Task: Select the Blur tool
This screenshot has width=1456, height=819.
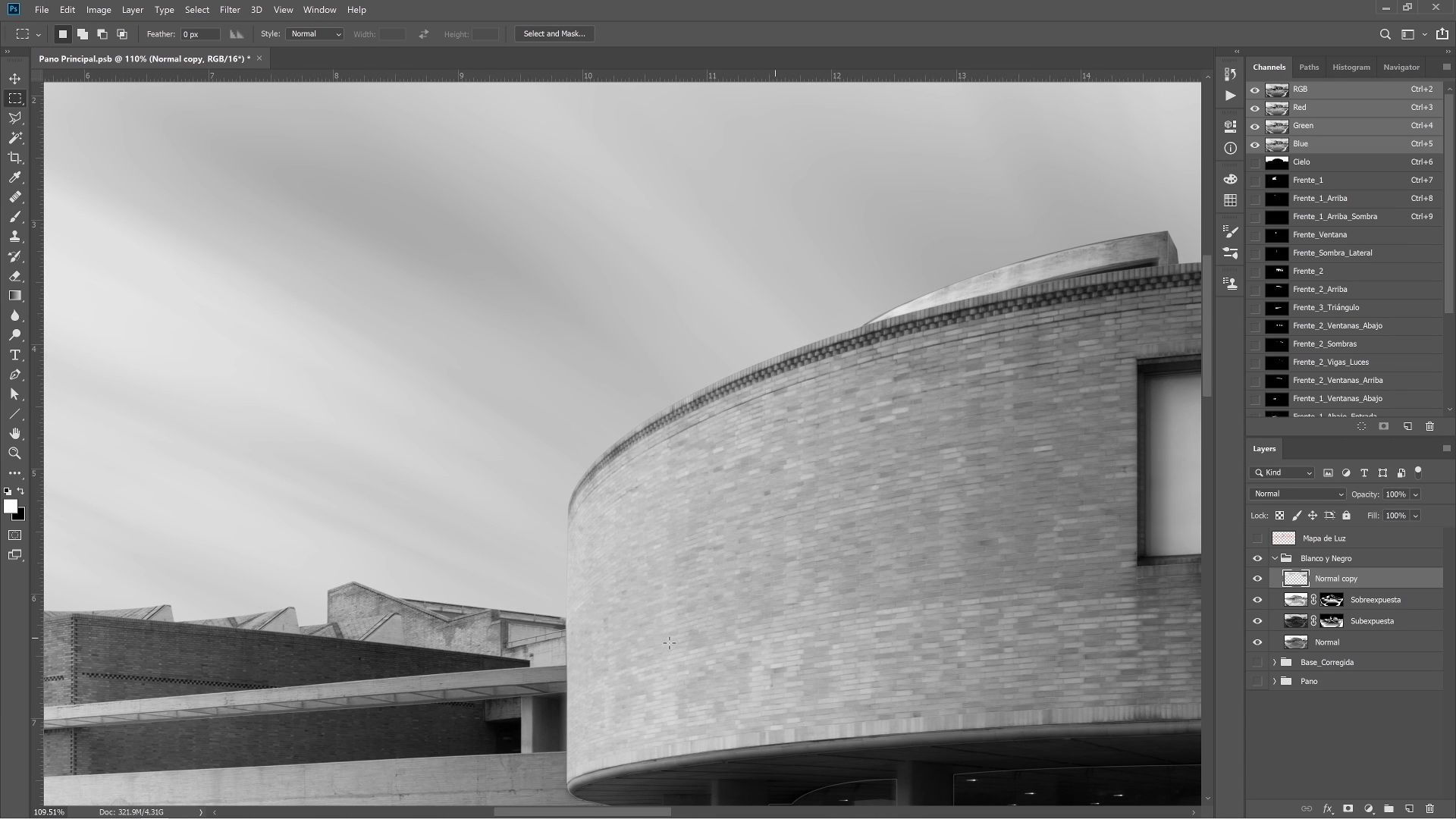Action: 15,315
